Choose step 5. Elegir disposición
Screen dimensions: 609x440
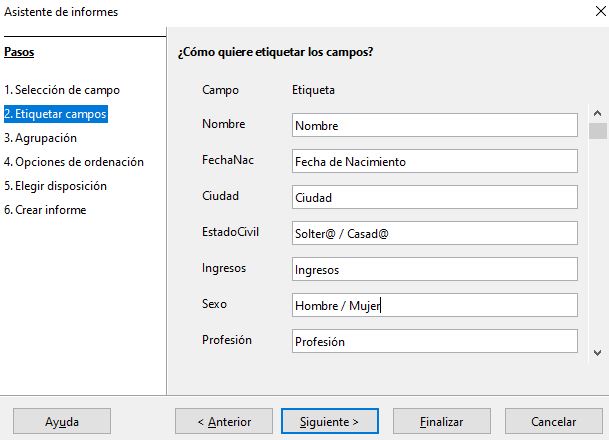[55, 186]
